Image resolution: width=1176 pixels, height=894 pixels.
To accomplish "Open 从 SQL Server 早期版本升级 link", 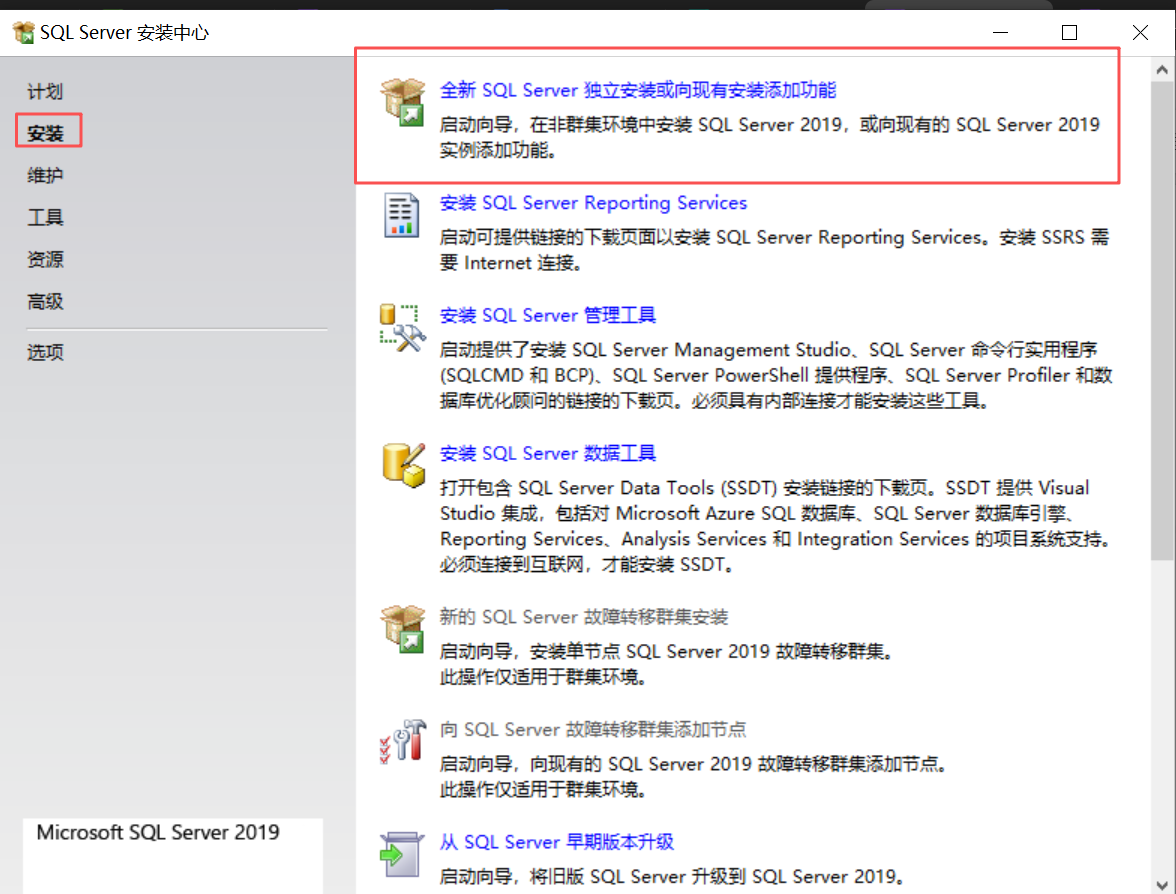I will 556,842.
